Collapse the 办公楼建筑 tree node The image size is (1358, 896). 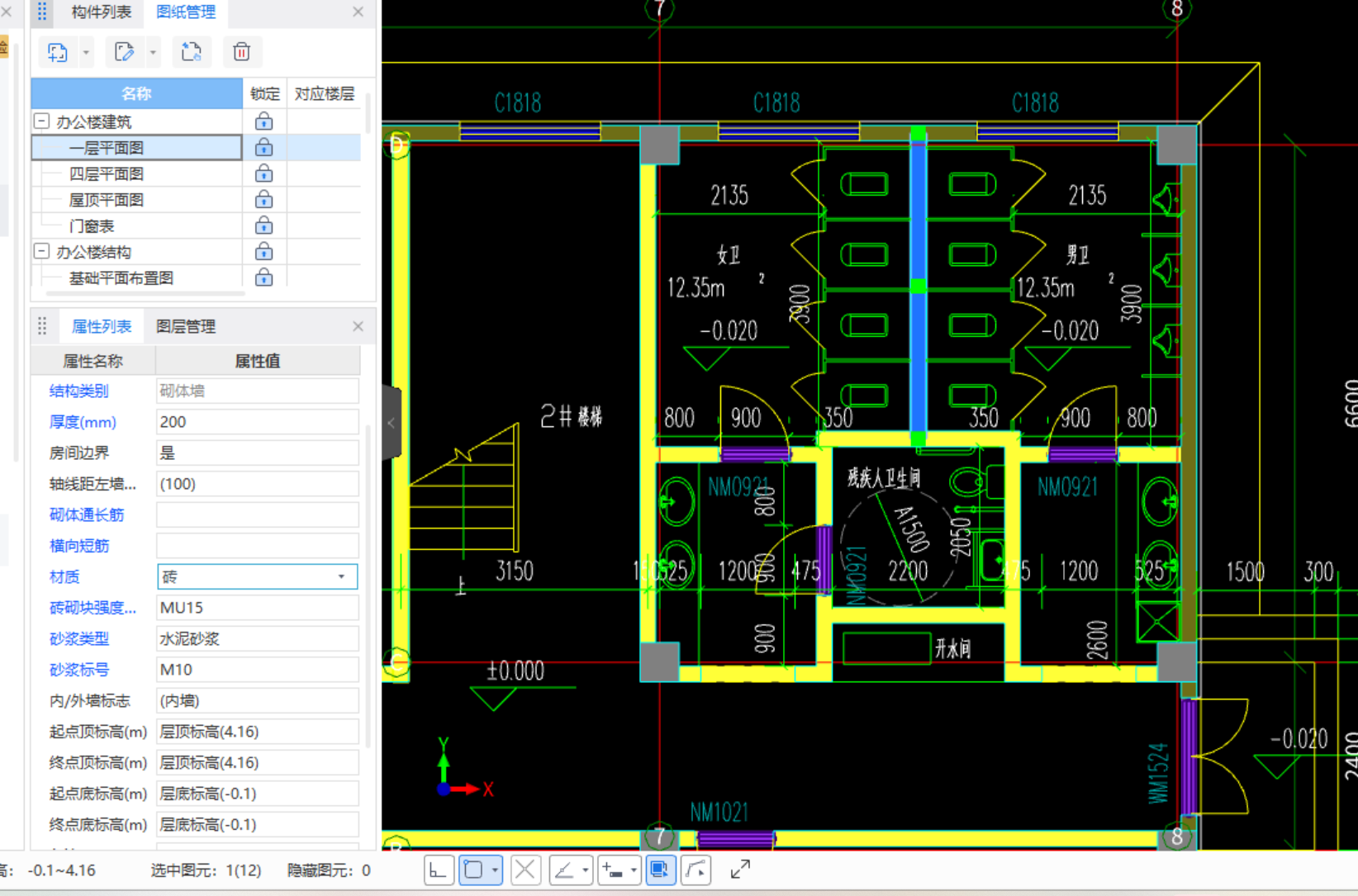[41, 121]
